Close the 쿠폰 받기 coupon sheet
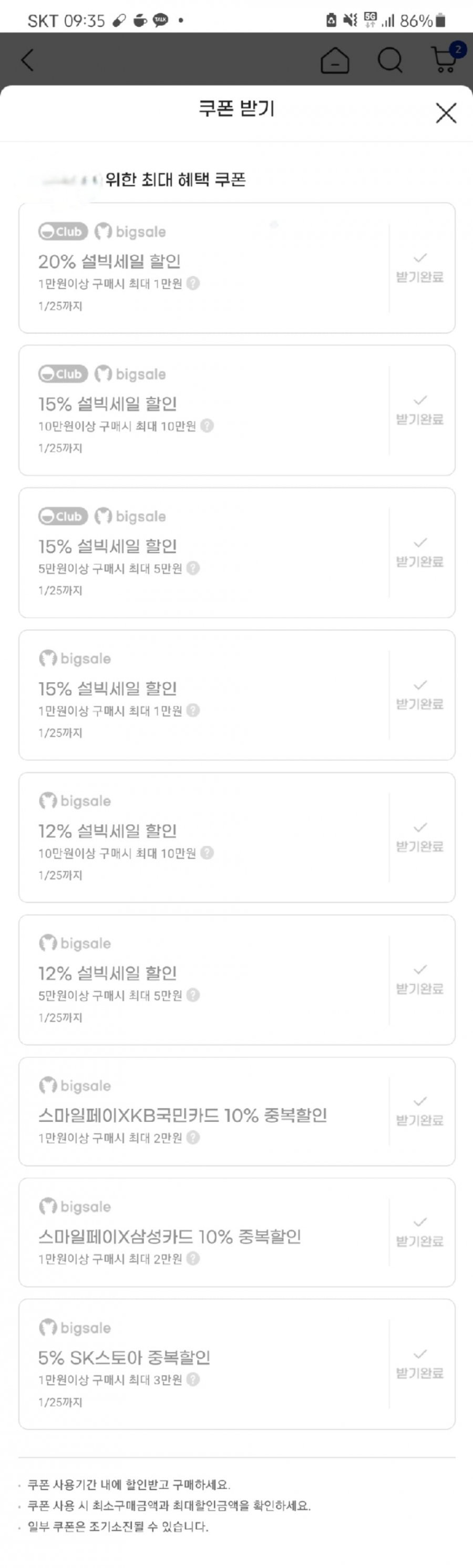473x1568 pixels. (446, 113)
